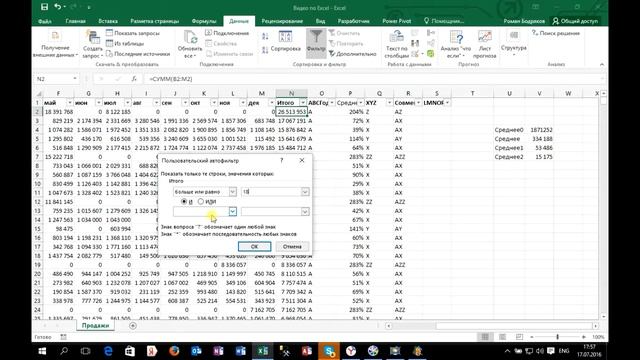Open the Получение внешних данных menu
The image size is (640, 360).
(x=55, y=45)
